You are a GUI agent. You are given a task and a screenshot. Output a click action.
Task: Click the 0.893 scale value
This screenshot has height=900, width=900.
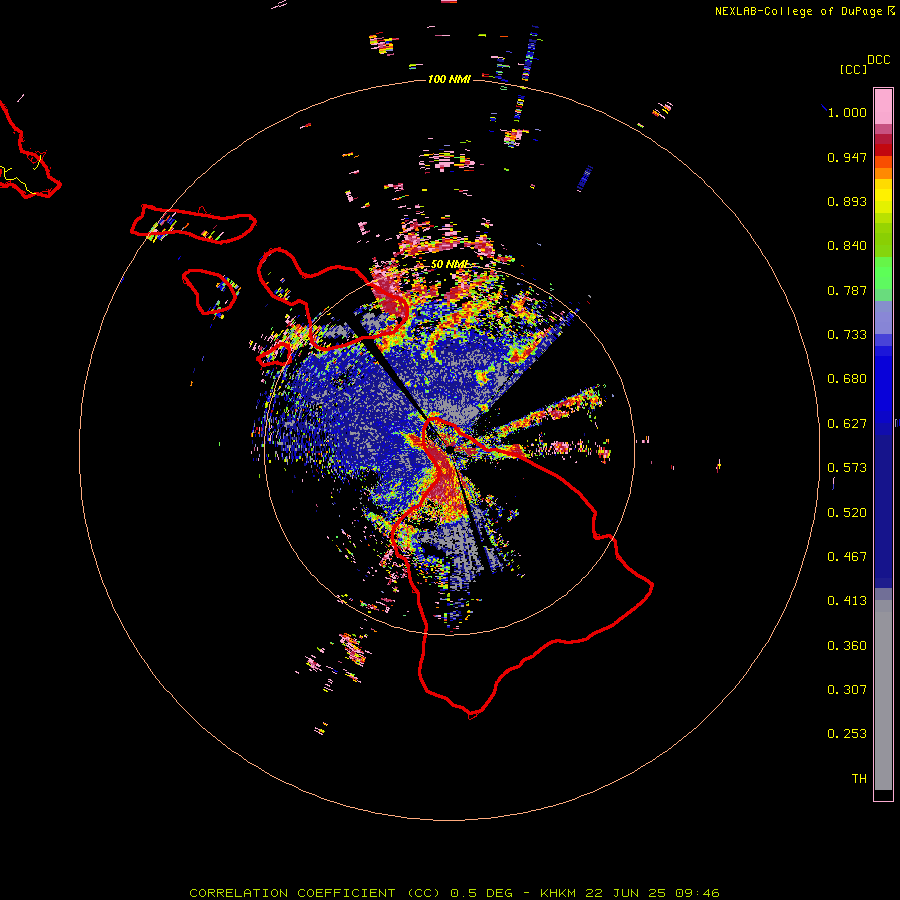point(847,201)
